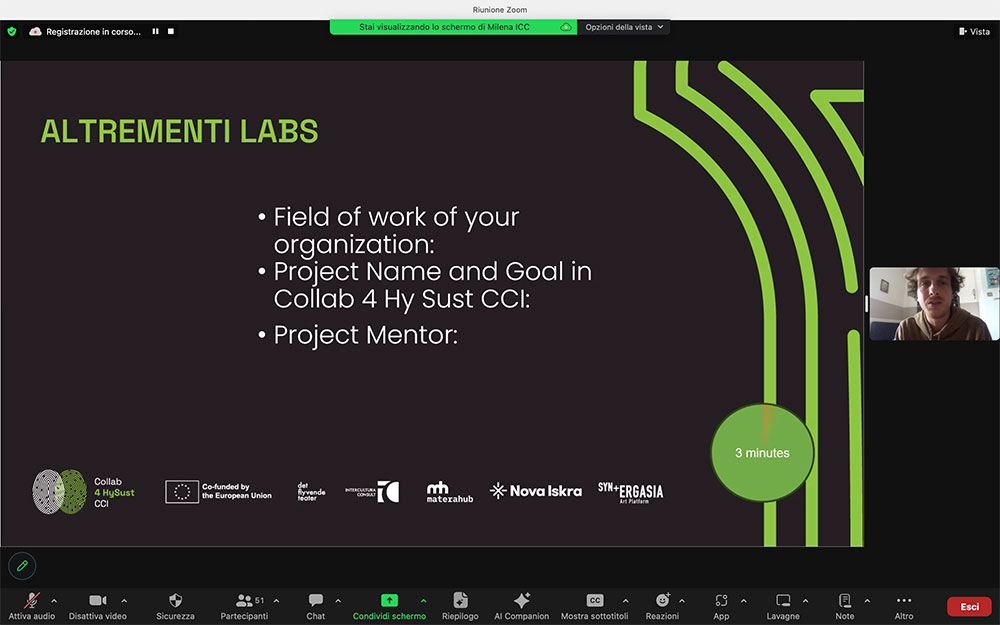Viewport: 1000px width, 625px height.
Task: Turn off camera with Disattiva video
Action: (x=98, y=605)
